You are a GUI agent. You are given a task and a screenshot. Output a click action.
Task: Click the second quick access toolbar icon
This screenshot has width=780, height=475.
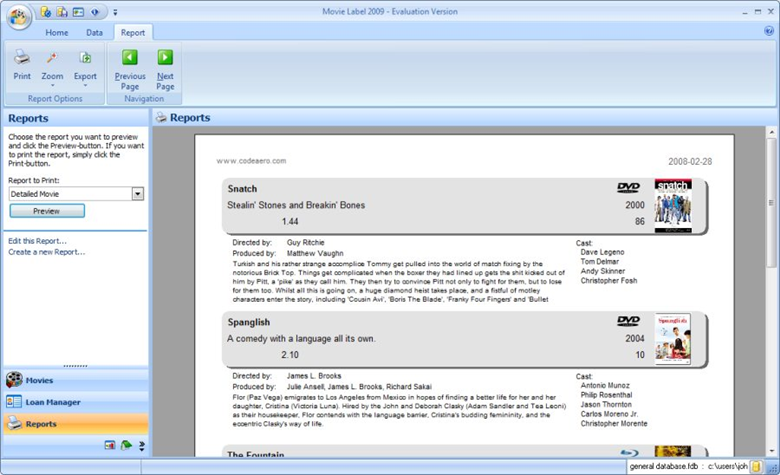62,12
